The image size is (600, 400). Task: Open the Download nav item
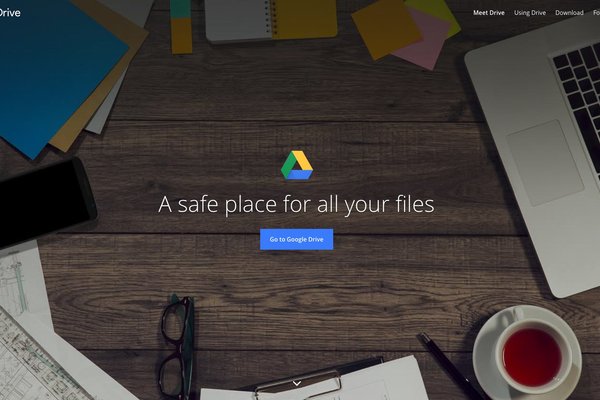(x=569, y=13)
